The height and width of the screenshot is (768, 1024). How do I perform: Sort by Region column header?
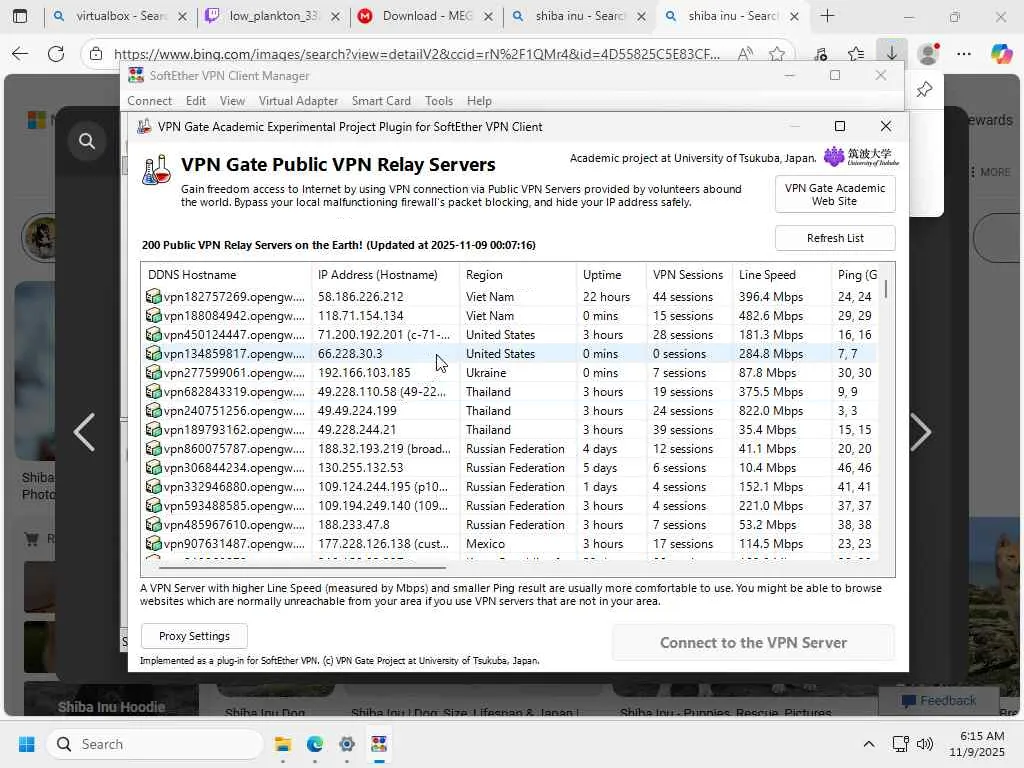(x=518, y=275)
